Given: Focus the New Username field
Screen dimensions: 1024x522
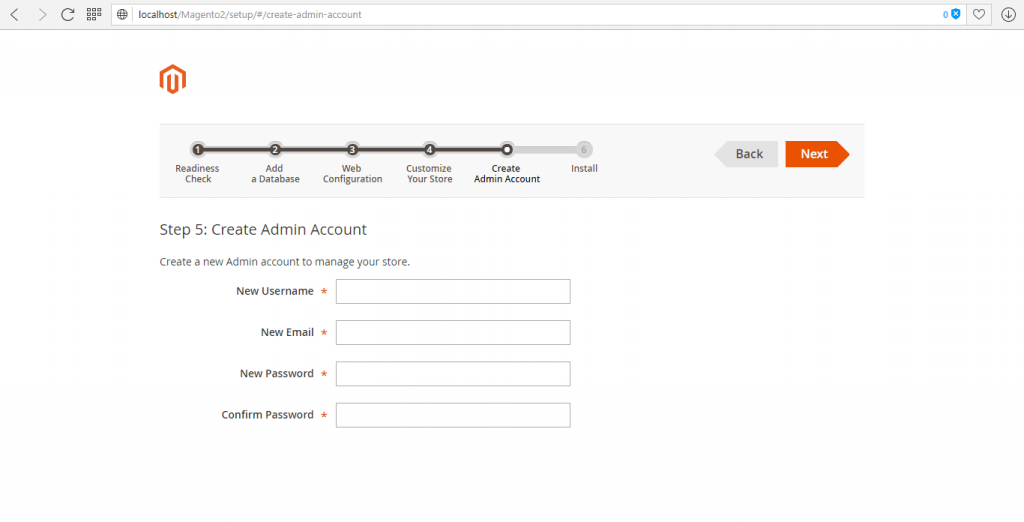Looking at the screenshot, I should [x=453, y=291].
